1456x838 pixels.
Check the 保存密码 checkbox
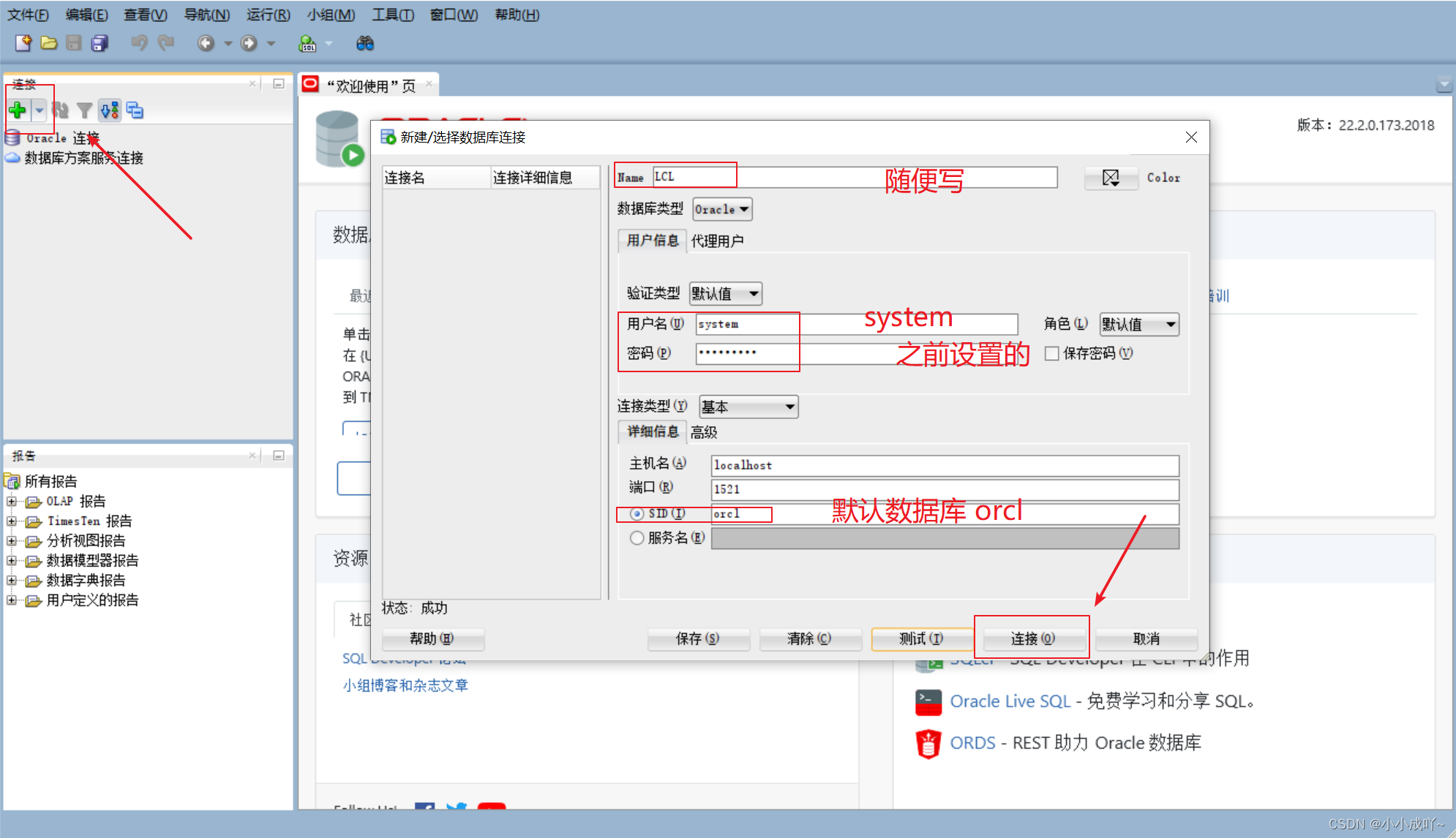tap(1052, 353)
